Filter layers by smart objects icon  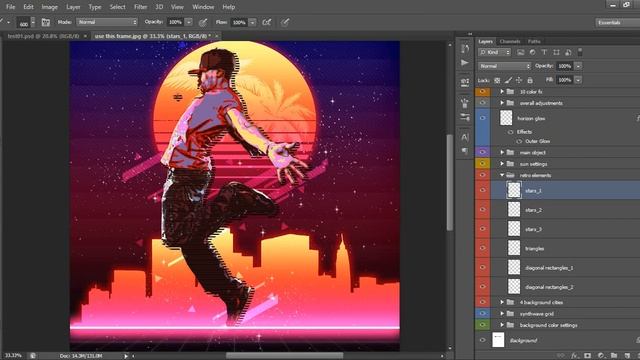pyautogui.click(x=568, y=52)
